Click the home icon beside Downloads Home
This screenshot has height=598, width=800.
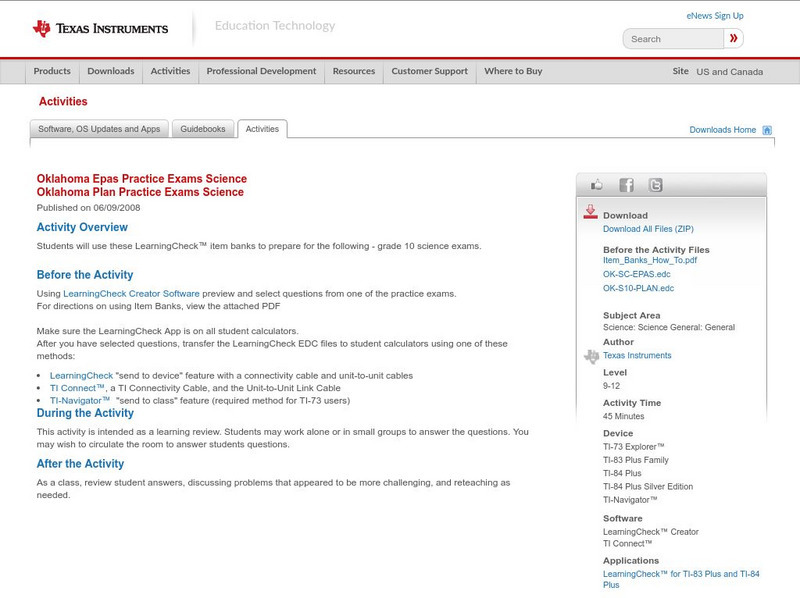click(x=767, y=129)
